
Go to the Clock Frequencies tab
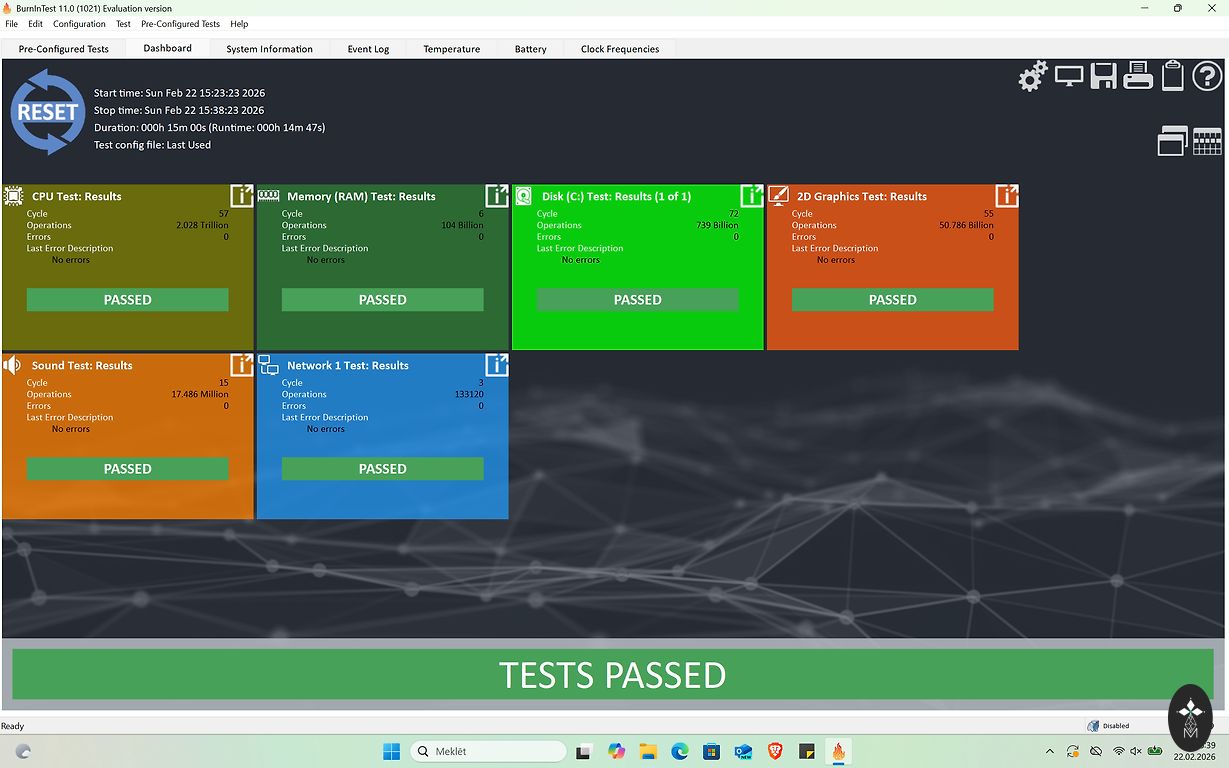(x=619, y=49)
